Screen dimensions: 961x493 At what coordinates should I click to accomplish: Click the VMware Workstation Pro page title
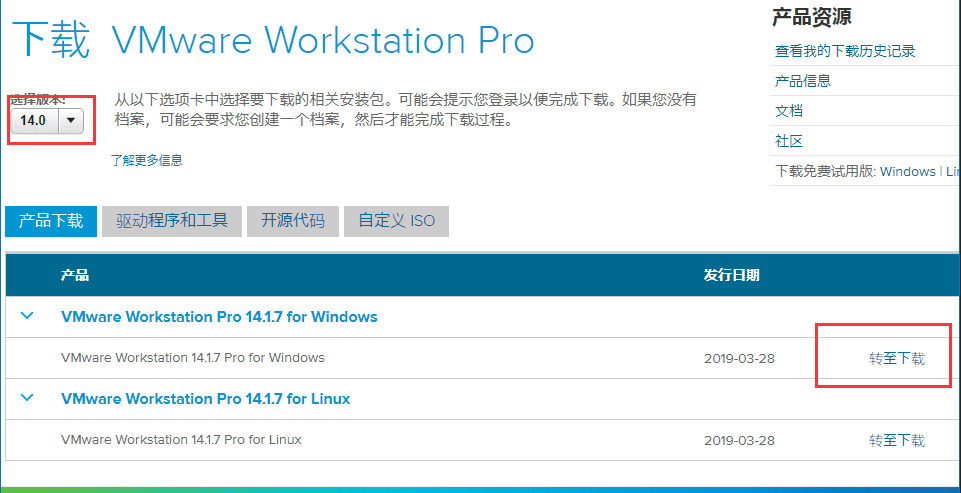[x=323, y=40]
